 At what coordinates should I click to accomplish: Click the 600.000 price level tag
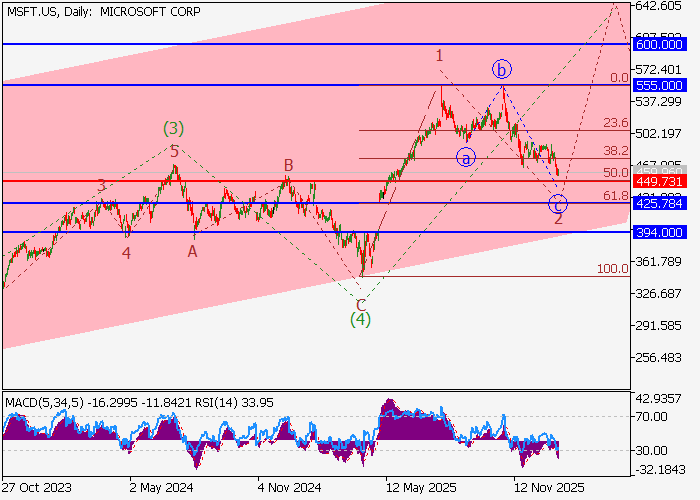coord(659,44)
